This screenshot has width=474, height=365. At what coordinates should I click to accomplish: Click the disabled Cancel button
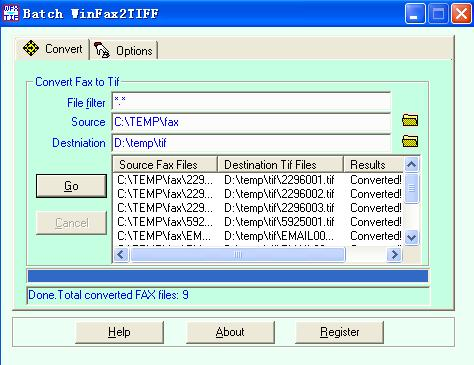point(71,223)
